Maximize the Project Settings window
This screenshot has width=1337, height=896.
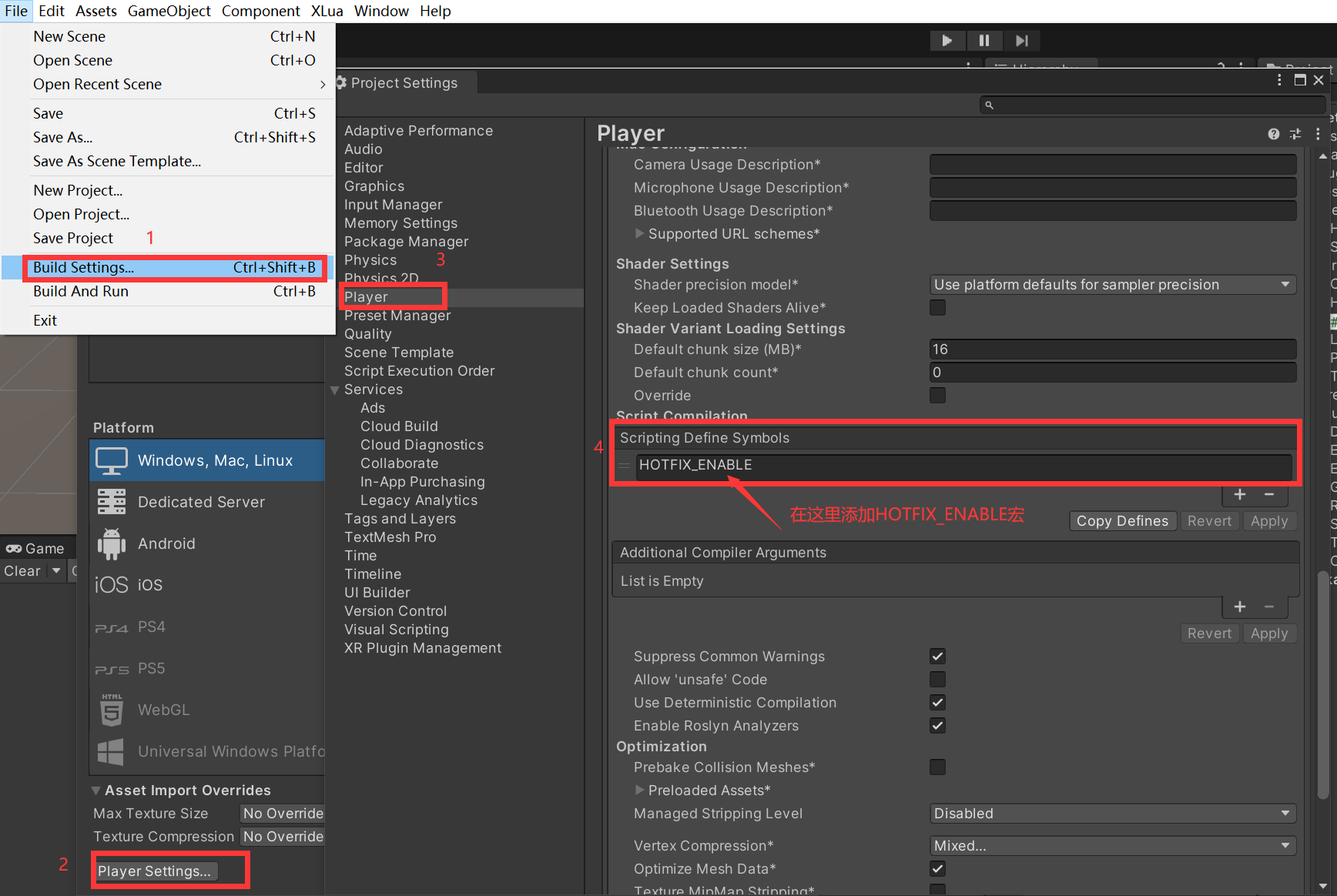(x=1300, y=80)
